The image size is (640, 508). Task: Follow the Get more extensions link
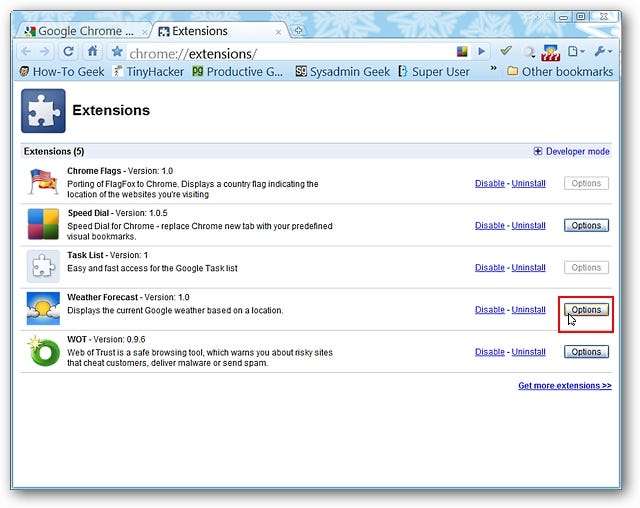click(x=565, y=386)
